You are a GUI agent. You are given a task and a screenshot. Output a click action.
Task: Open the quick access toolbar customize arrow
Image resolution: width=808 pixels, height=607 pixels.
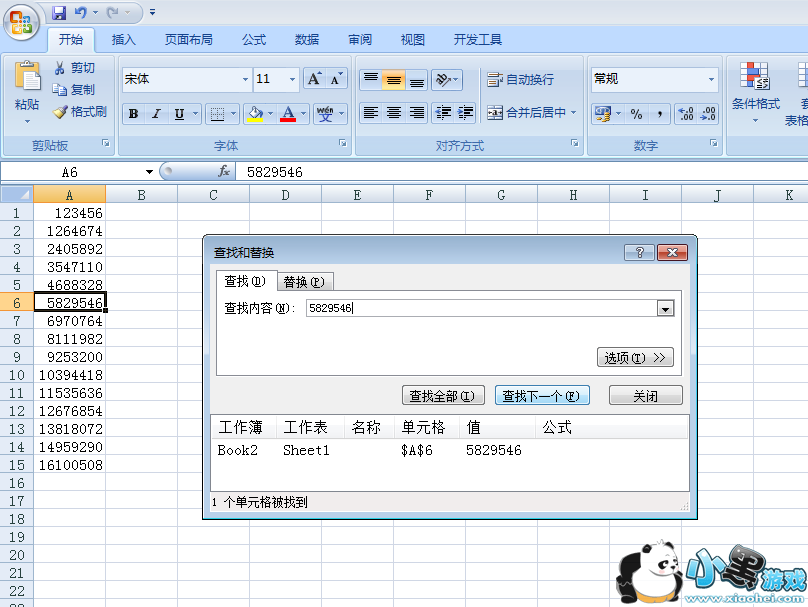[x=153, y=12]
